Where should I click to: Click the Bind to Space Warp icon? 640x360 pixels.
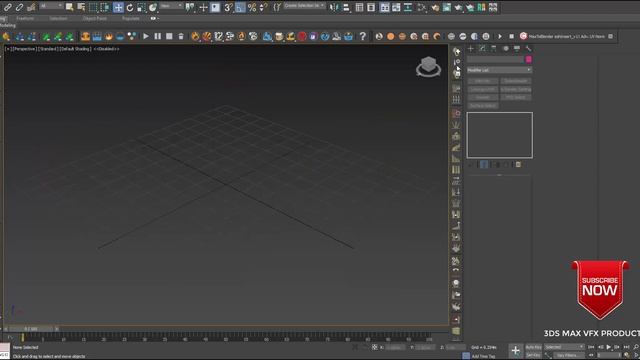(x=31, y=7)
